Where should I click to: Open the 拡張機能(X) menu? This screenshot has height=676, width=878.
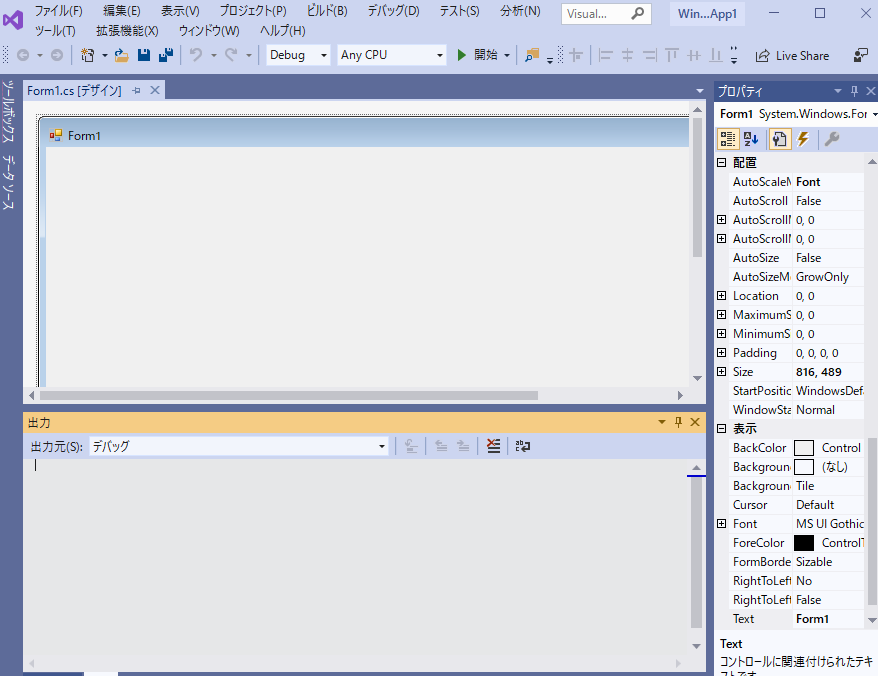(127, 31)
